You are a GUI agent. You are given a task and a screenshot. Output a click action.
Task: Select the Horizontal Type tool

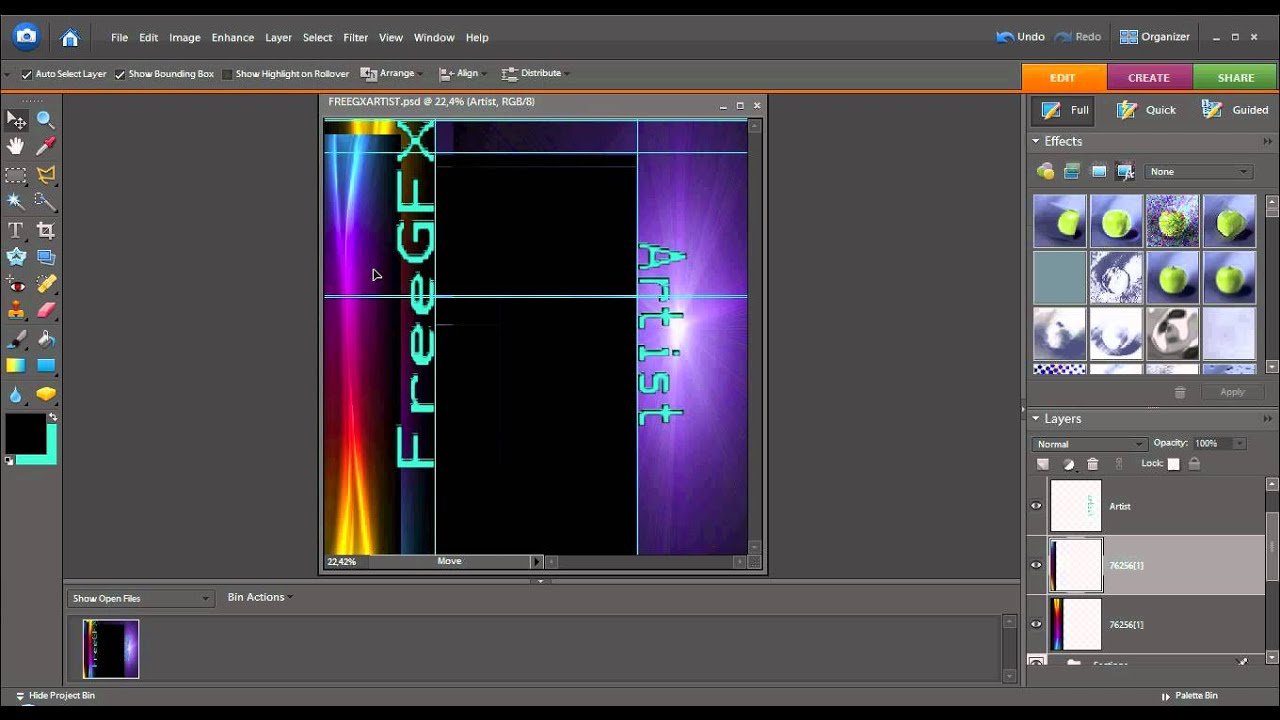click(16, 230)
